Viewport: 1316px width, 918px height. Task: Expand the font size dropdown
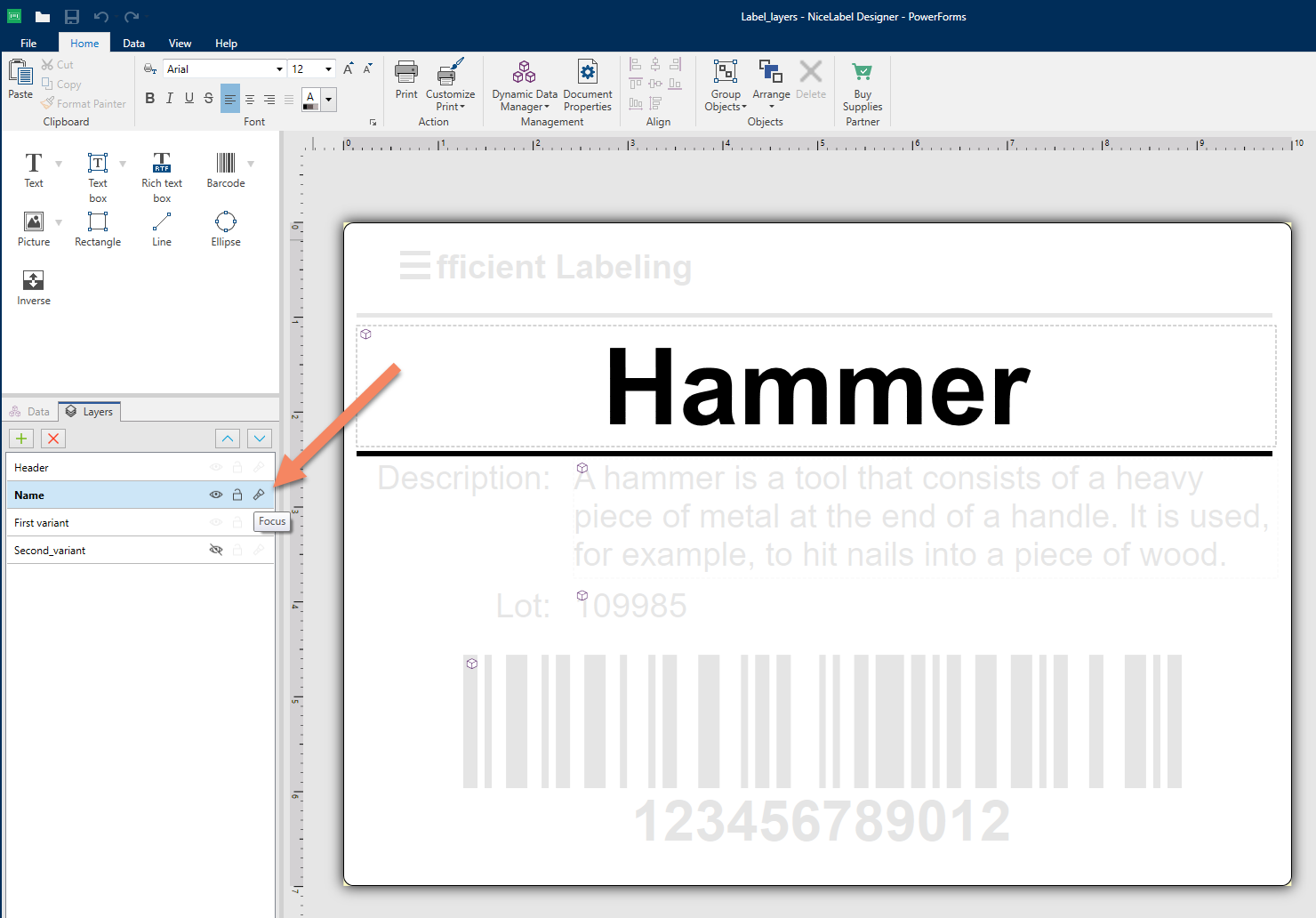pos(328,69)
